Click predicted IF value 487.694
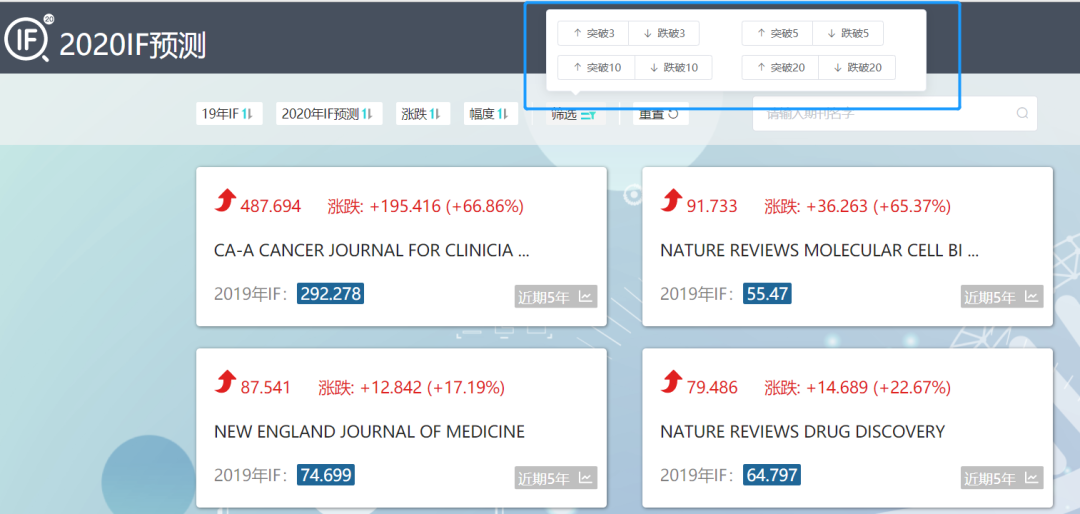 [x=271, y=206]
